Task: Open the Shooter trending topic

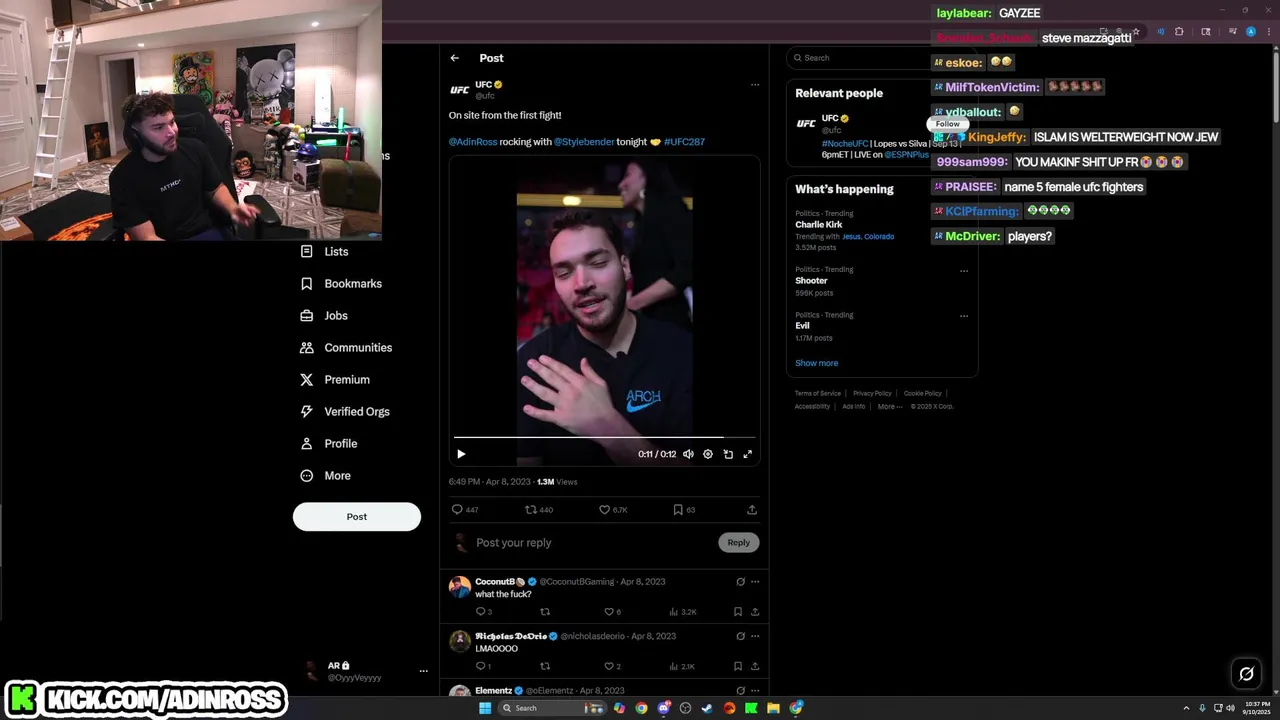Action: pos(811,281)
